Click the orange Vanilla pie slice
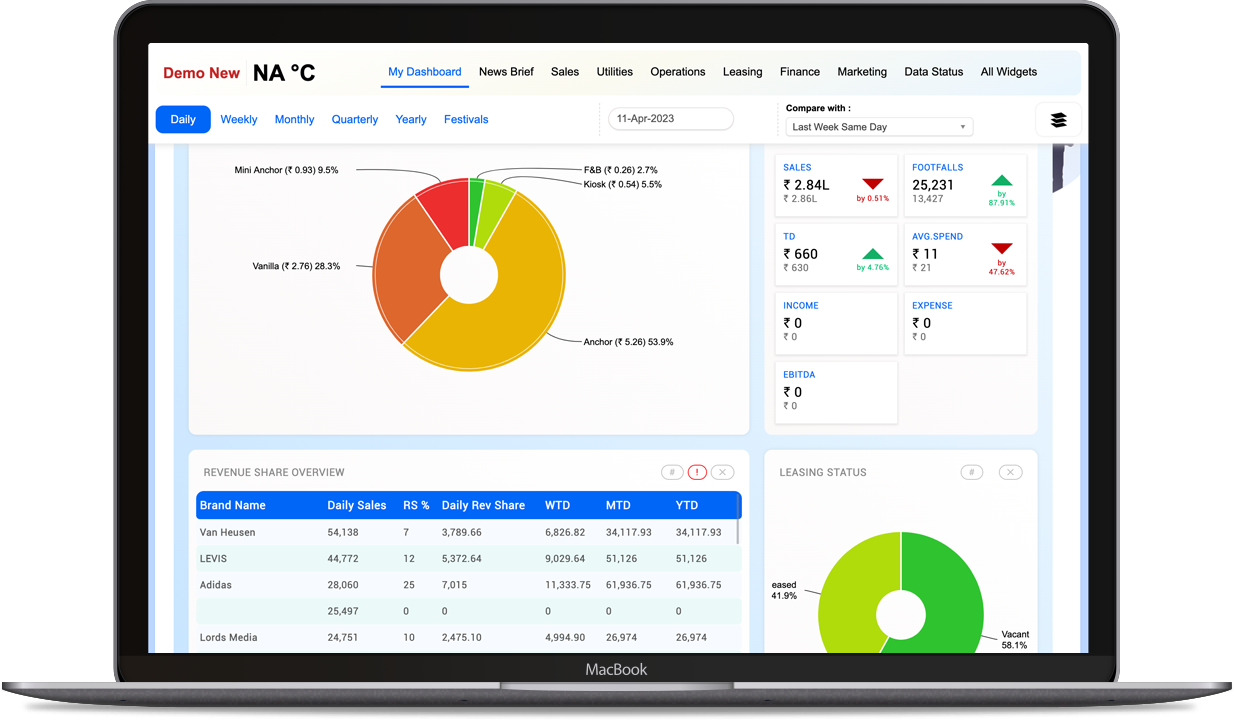Image resolution: width=1234 pixels, height=720 pixels. tap(408, 270)
